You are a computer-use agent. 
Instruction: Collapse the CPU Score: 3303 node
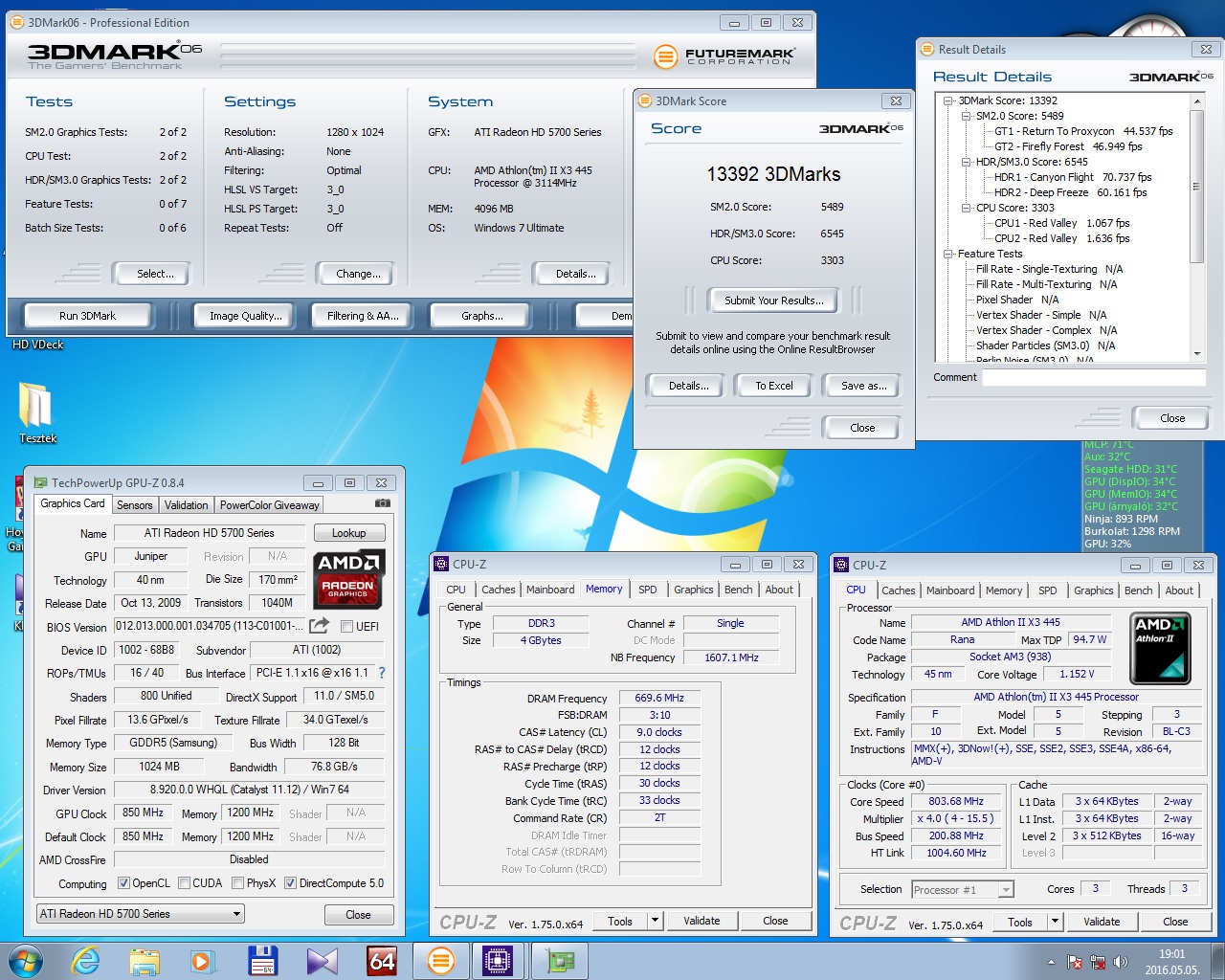click(966, 208)
